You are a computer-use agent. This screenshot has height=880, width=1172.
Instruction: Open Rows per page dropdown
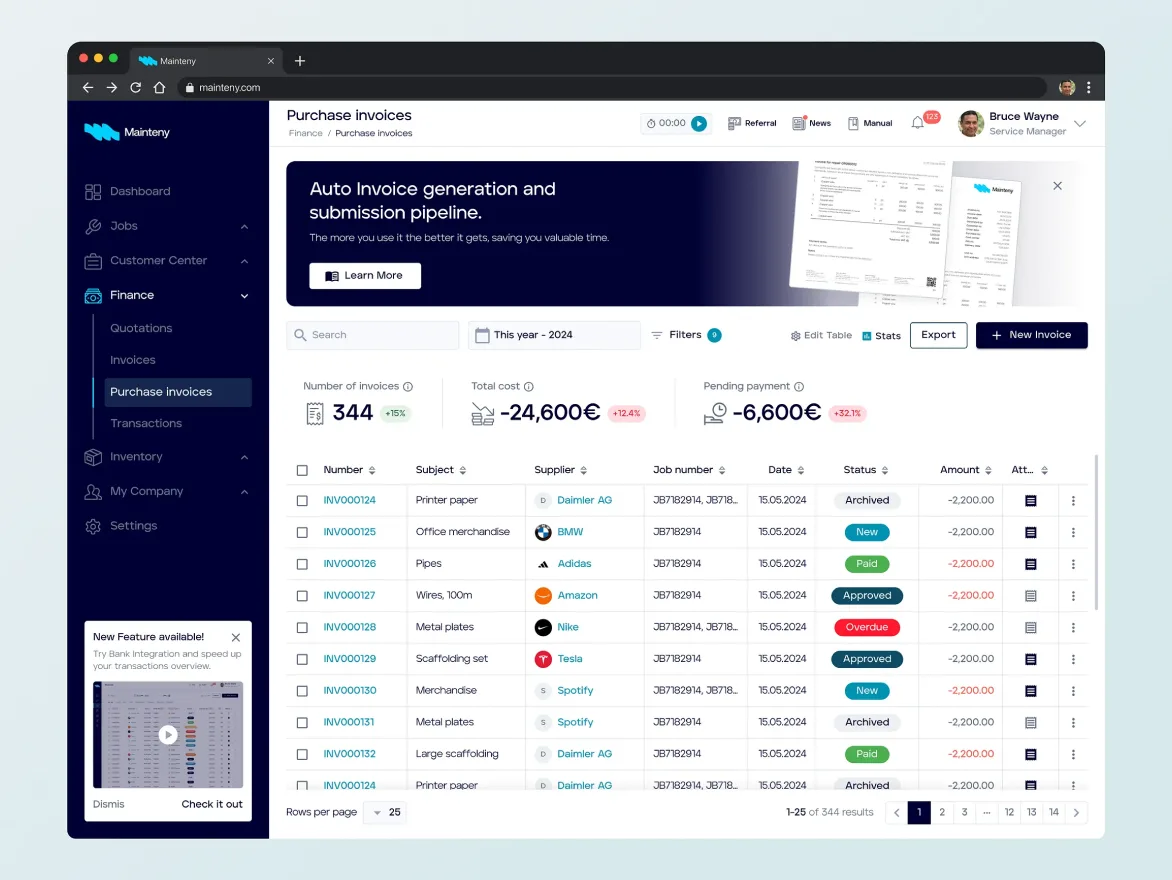click(386, 812)
